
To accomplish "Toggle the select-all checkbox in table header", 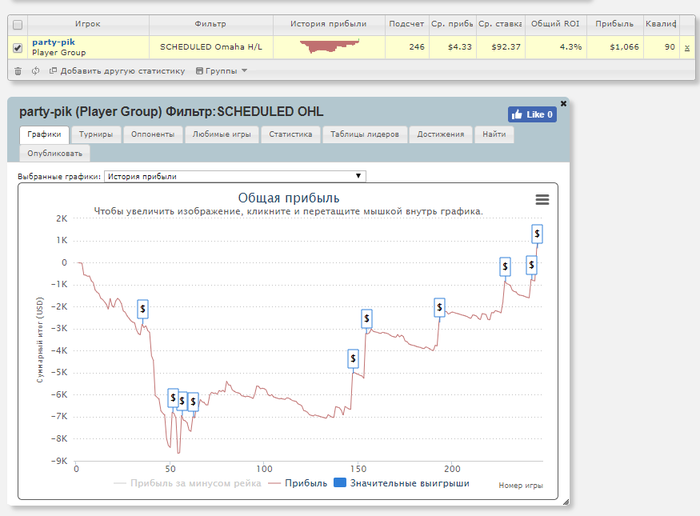I will coord(17,25).
